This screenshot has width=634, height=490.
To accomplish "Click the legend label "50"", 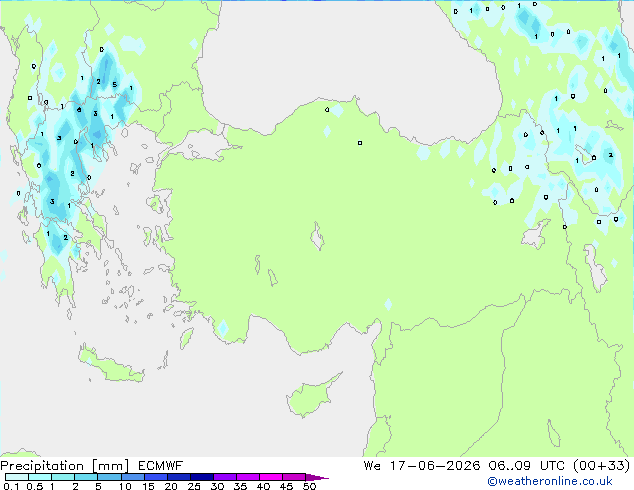I will coord(310,486).
